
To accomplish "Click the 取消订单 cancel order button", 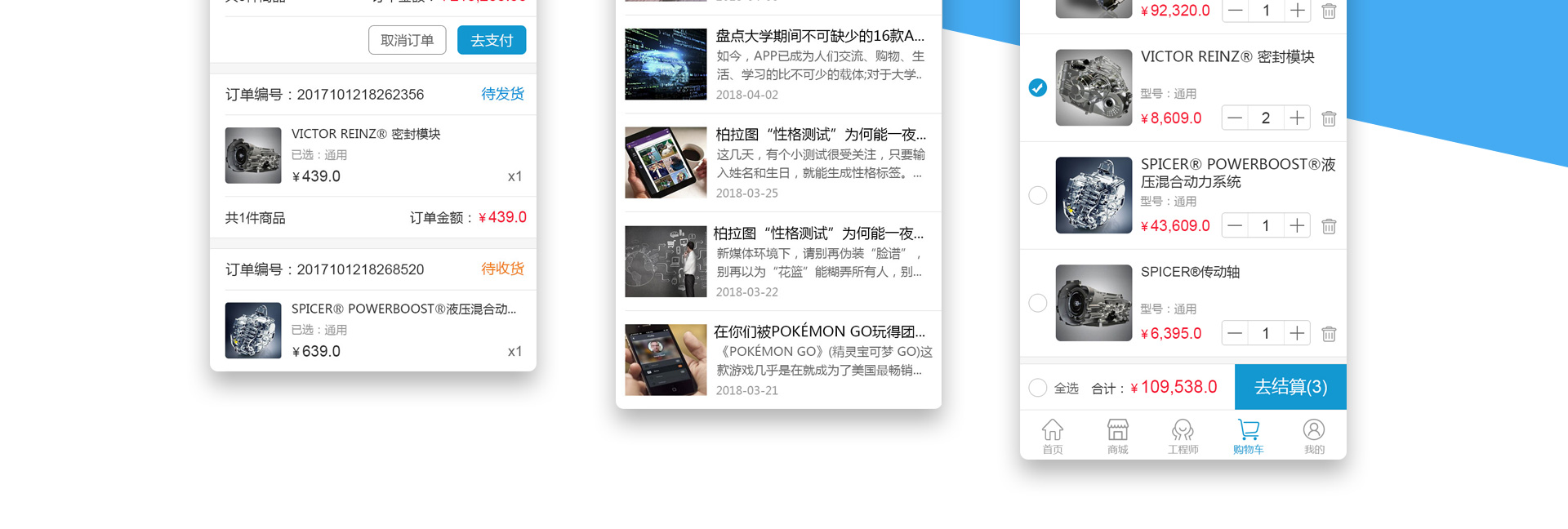I will coord(407,40).
